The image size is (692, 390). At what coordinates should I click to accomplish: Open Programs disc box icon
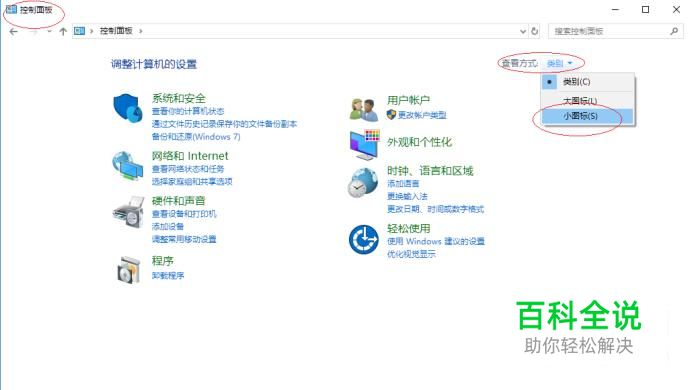[128, 269]
